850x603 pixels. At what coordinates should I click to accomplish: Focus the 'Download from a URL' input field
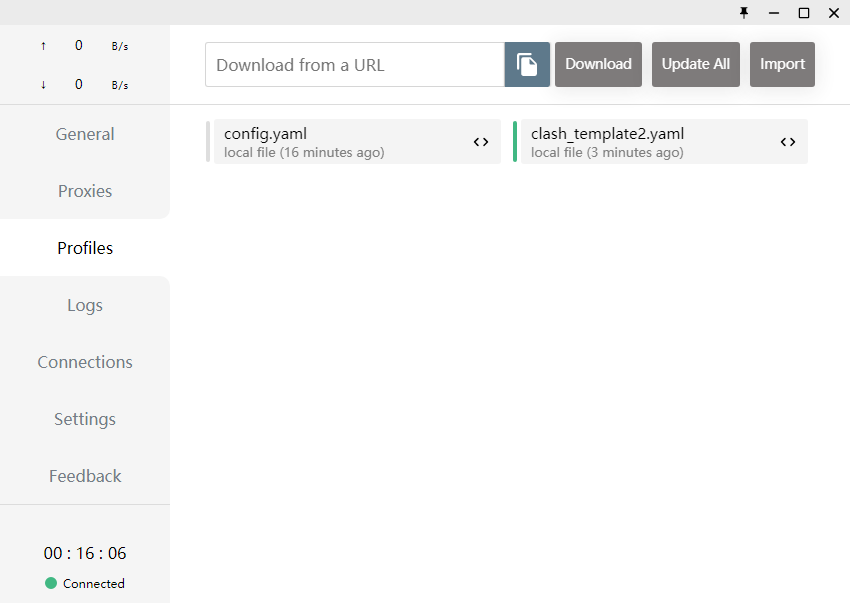click(x=355, y=65)
